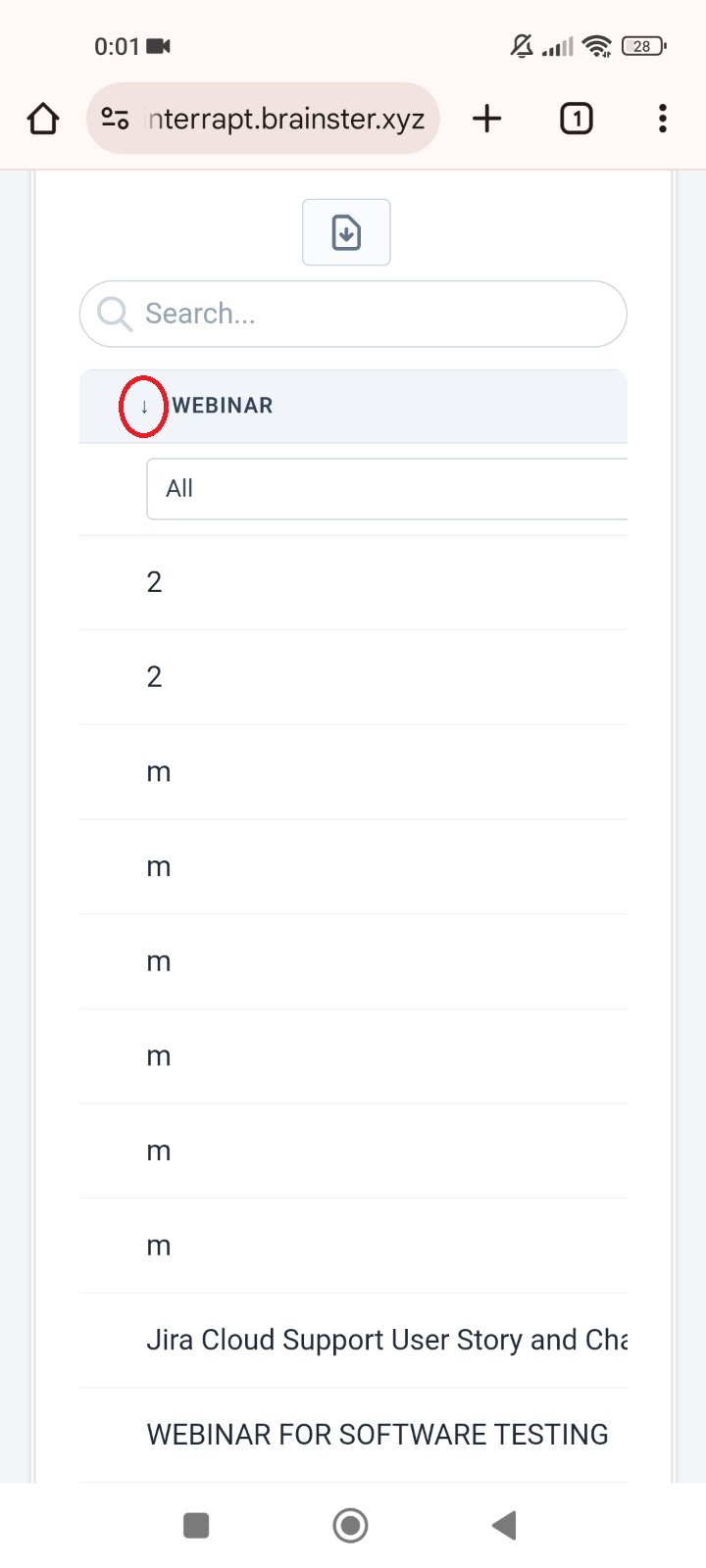
Task: Open the All filter dropdown
Action: [386, 488]
